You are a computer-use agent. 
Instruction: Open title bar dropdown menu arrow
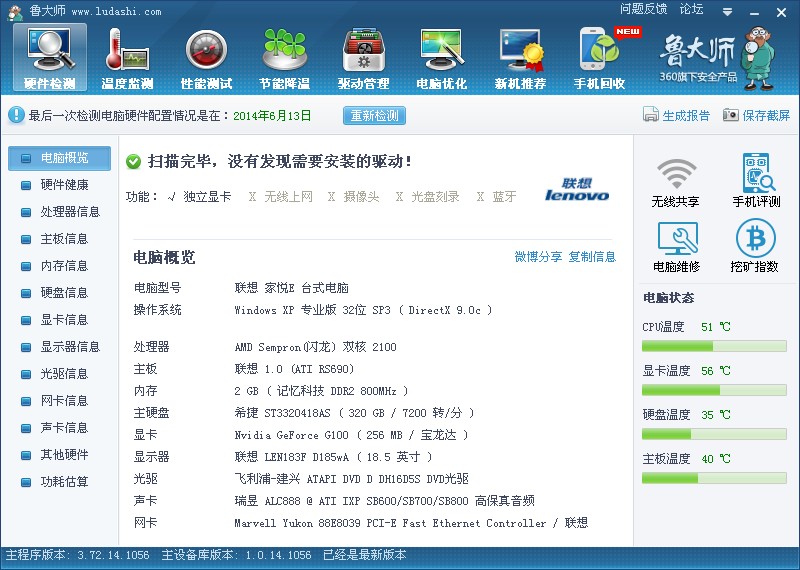point(728,12)
